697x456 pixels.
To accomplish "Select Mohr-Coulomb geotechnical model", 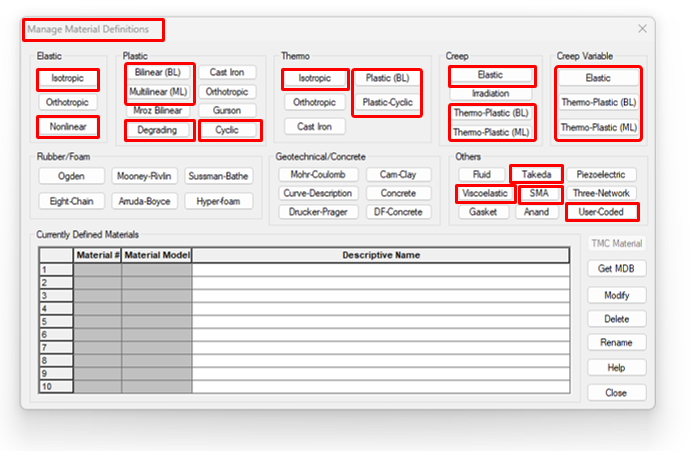I will tap(318, 175).
